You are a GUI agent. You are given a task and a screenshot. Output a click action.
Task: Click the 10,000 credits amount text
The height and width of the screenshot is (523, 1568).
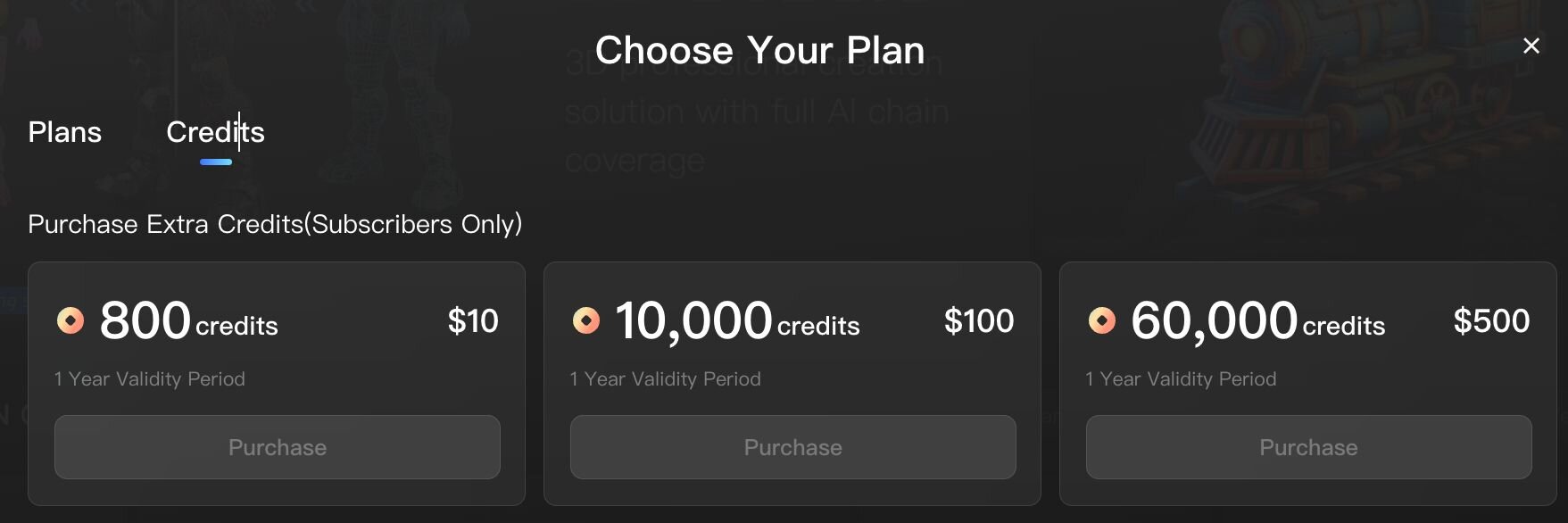coord(737,321)
